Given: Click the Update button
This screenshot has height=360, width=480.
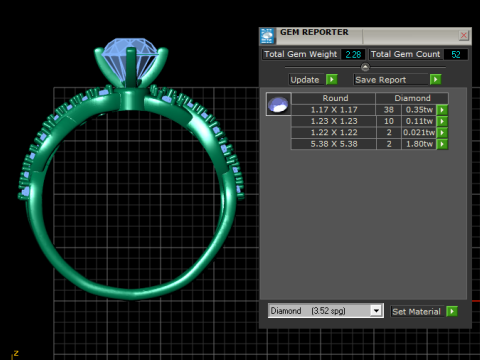Looking at the screenshot, I should click(305, 80).
